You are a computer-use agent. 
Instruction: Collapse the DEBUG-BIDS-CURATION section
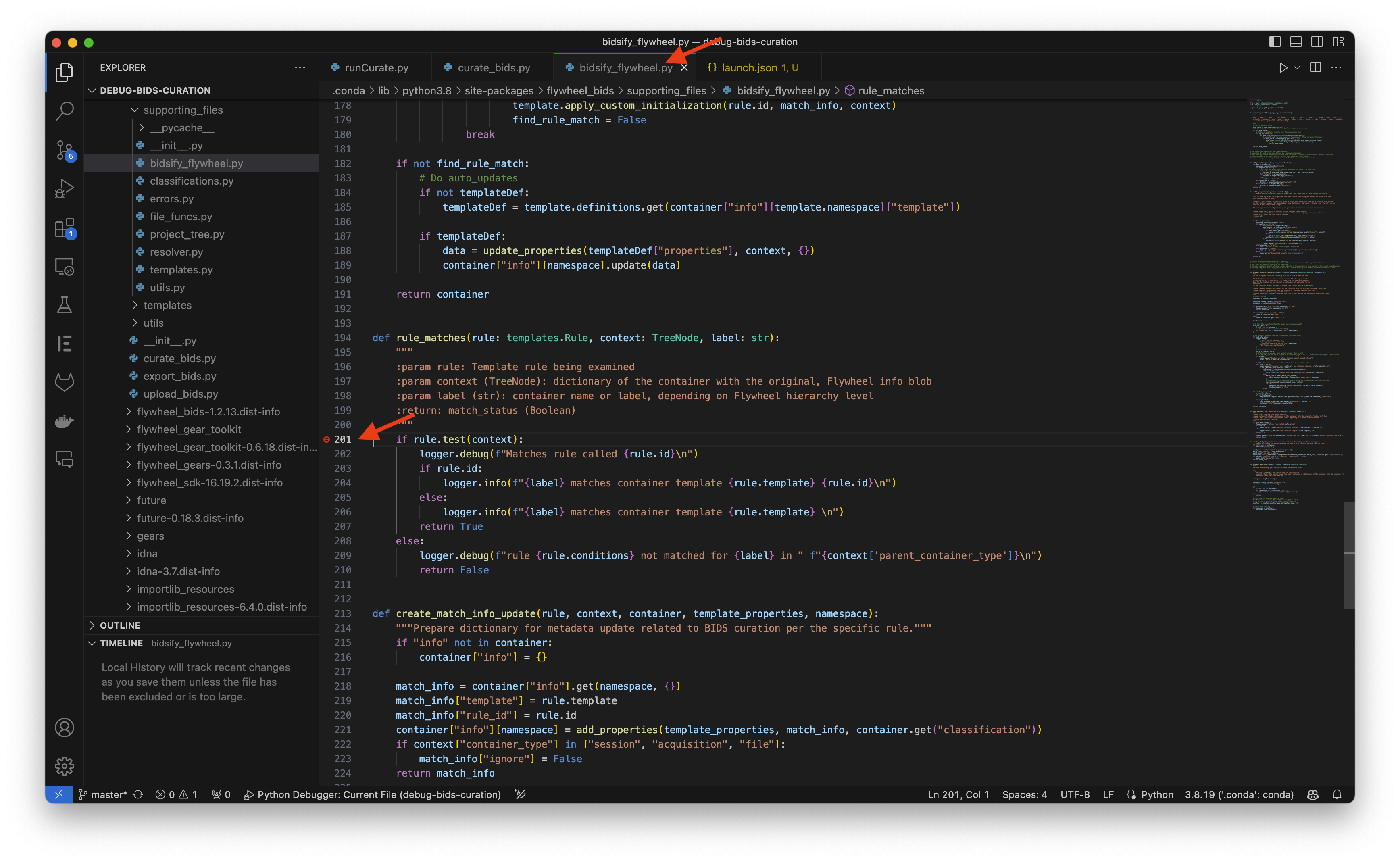pos(92,90)
